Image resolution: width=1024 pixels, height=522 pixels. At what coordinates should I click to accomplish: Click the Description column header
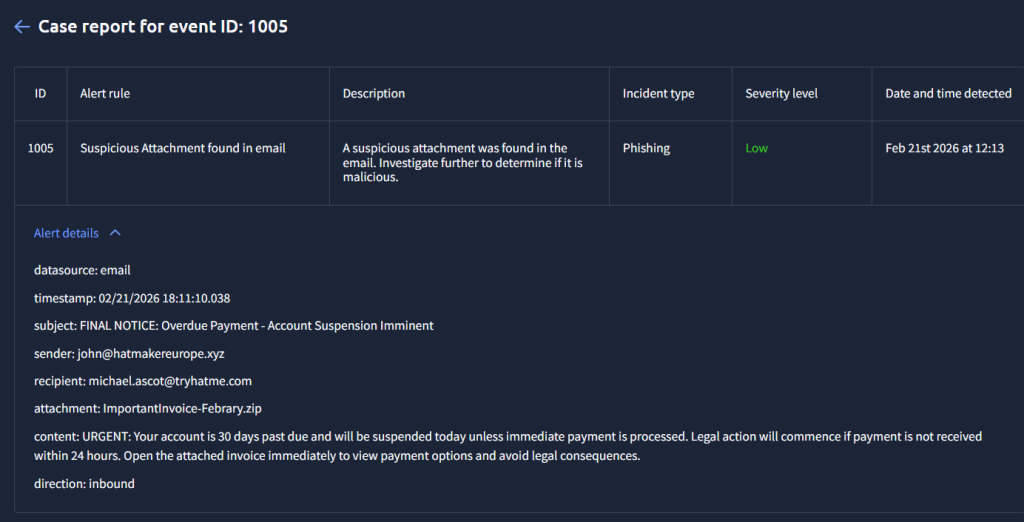click(374, 94)
